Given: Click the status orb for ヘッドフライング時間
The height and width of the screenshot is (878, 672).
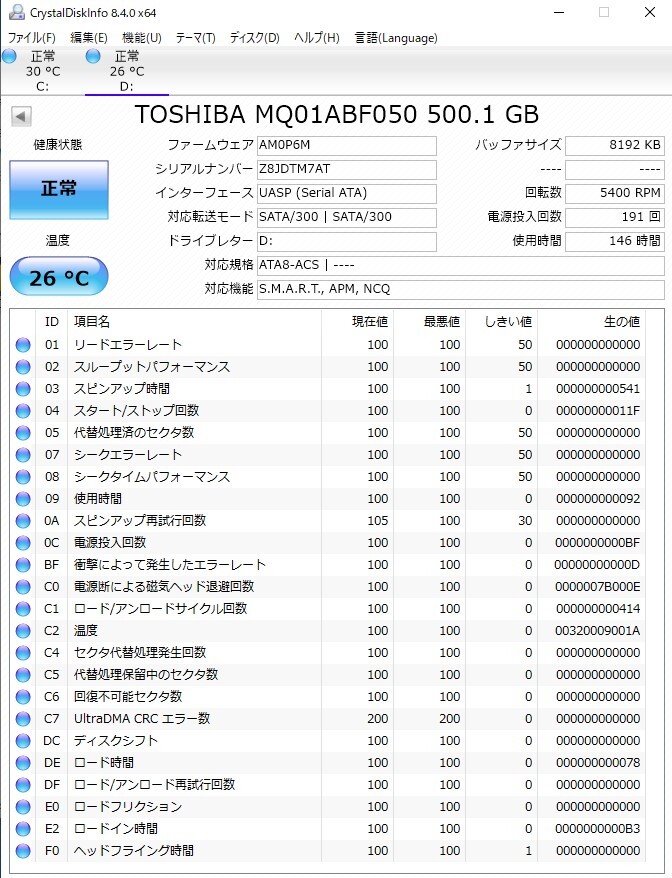Looking at the screenshot, I should coord(22,851).
